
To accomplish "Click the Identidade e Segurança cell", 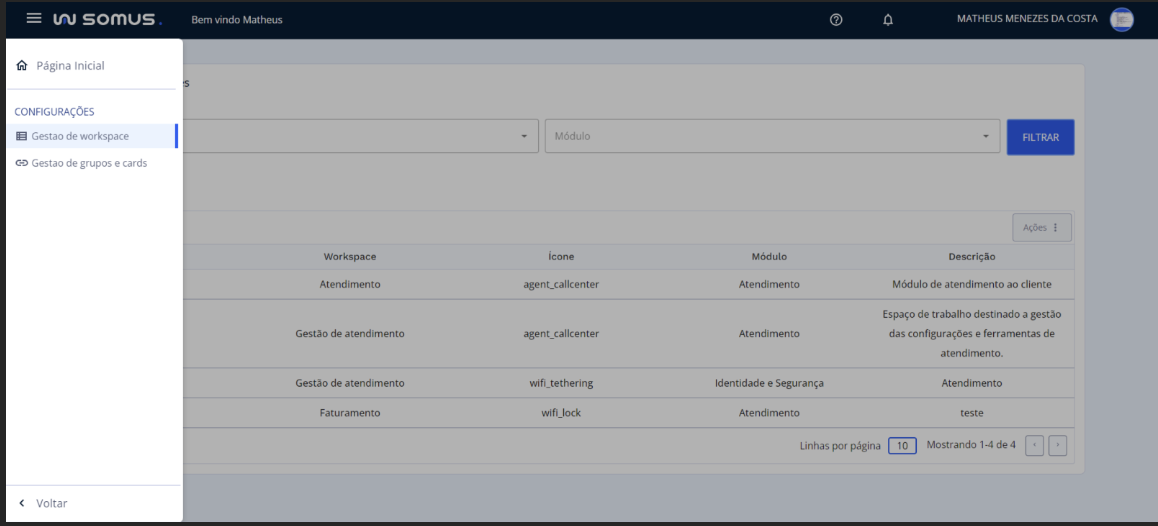I will (769, 383).
